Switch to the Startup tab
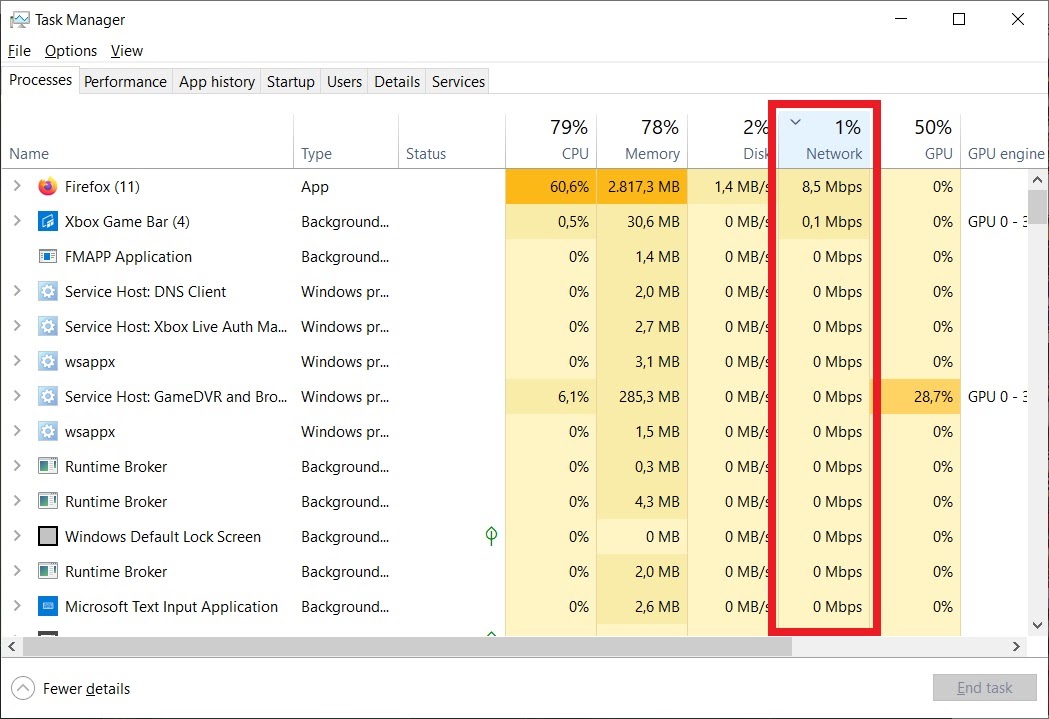The width and height of the screenshot is (1049, 719). coord(290,82)
